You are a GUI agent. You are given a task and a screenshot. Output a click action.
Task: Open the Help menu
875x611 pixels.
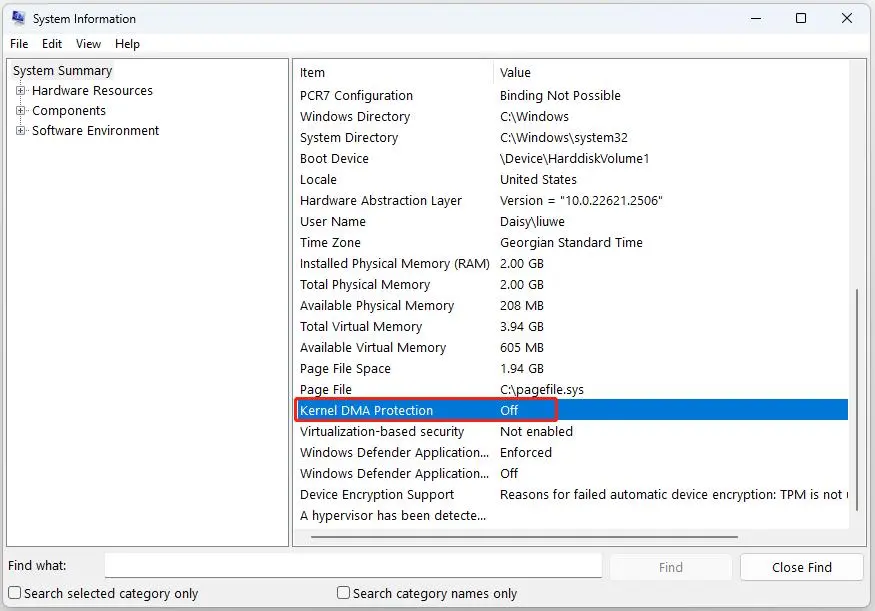[x=127, y=44]
